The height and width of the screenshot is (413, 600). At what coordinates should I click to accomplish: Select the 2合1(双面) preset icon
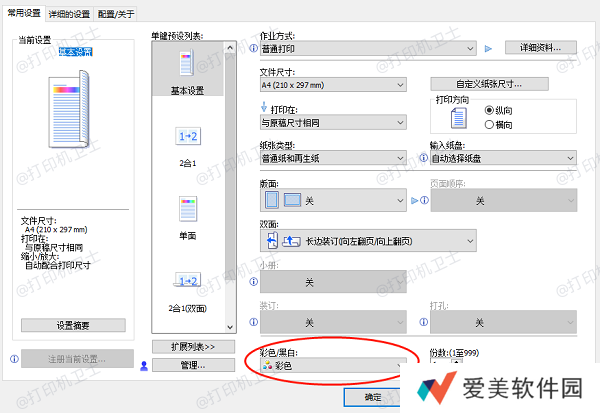188,281
